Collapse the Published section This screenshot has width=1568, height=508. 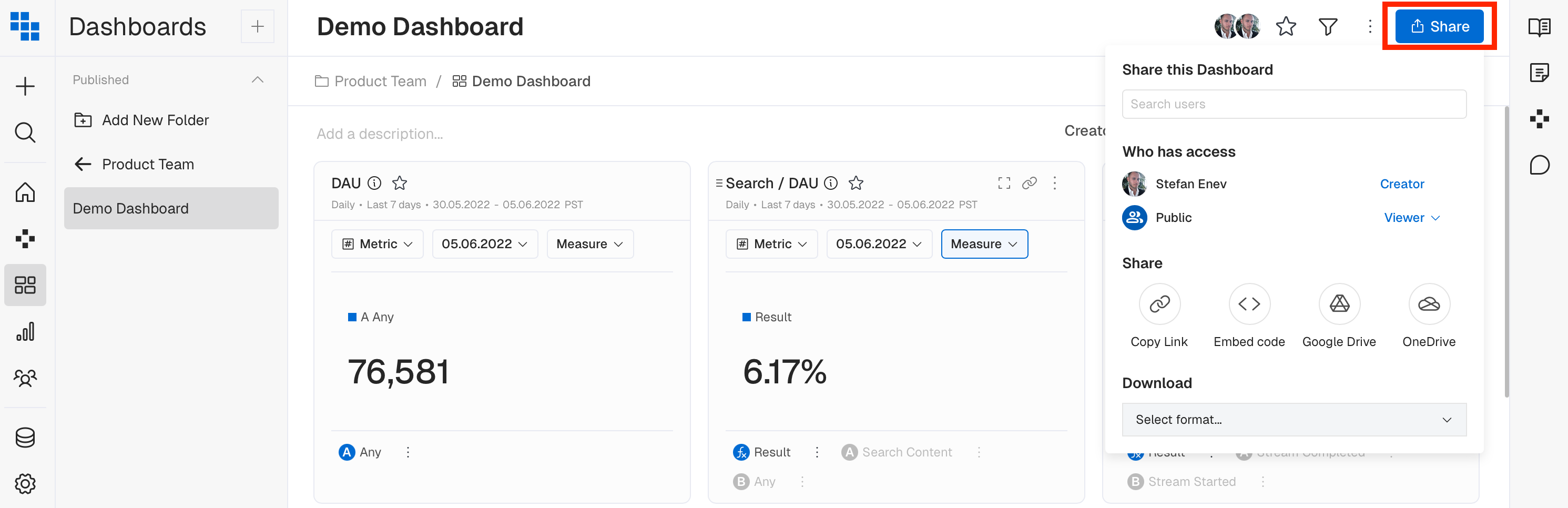point(258,80)
